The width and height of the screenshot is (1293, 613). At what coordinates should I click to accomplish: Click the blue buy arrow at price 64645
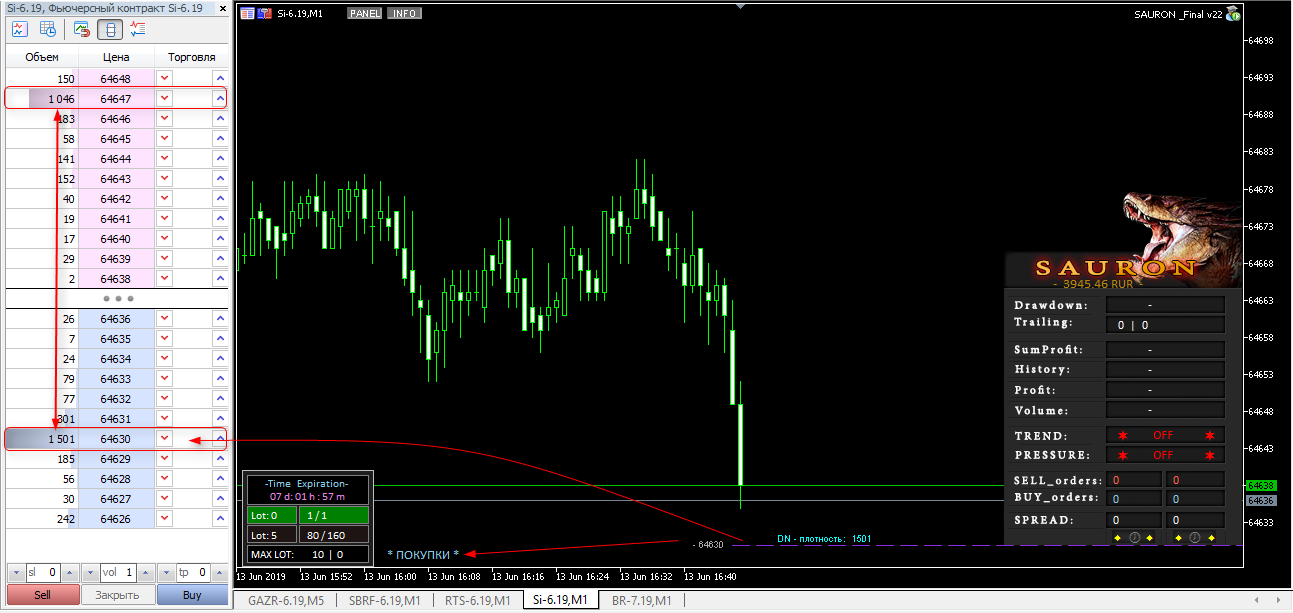219,138
